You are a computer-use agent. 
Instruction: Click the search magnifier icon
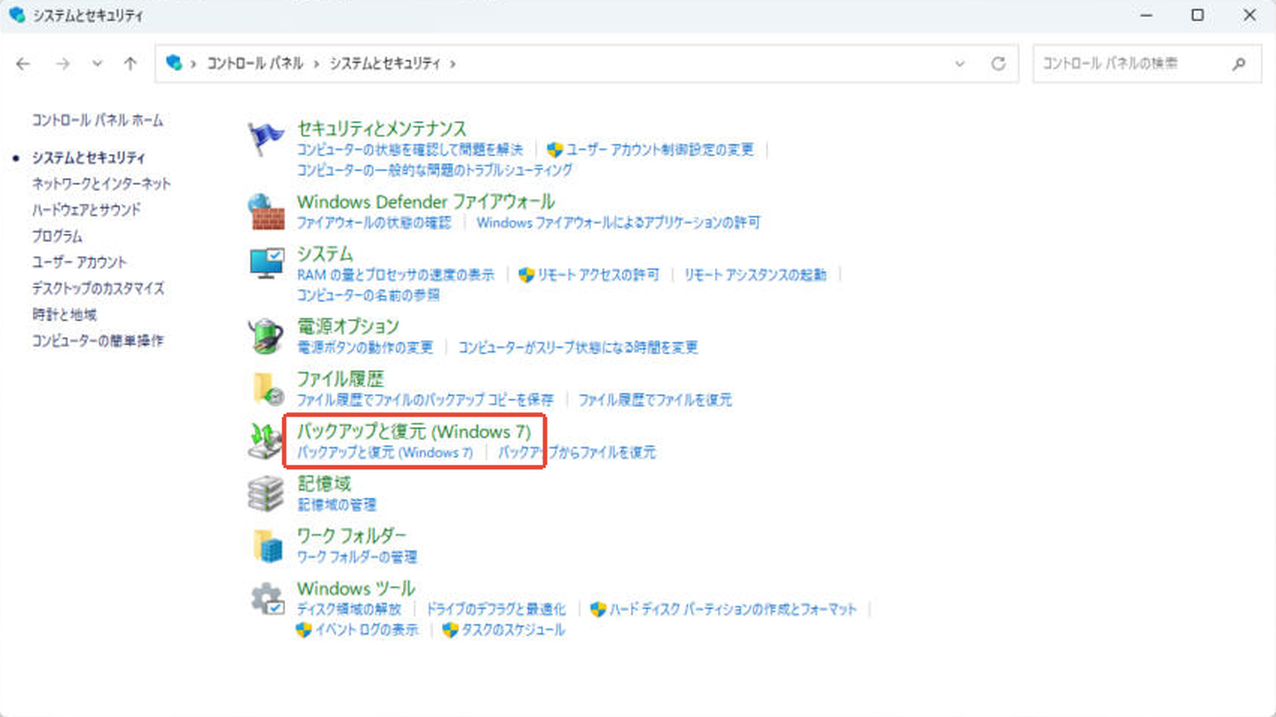1239,63
